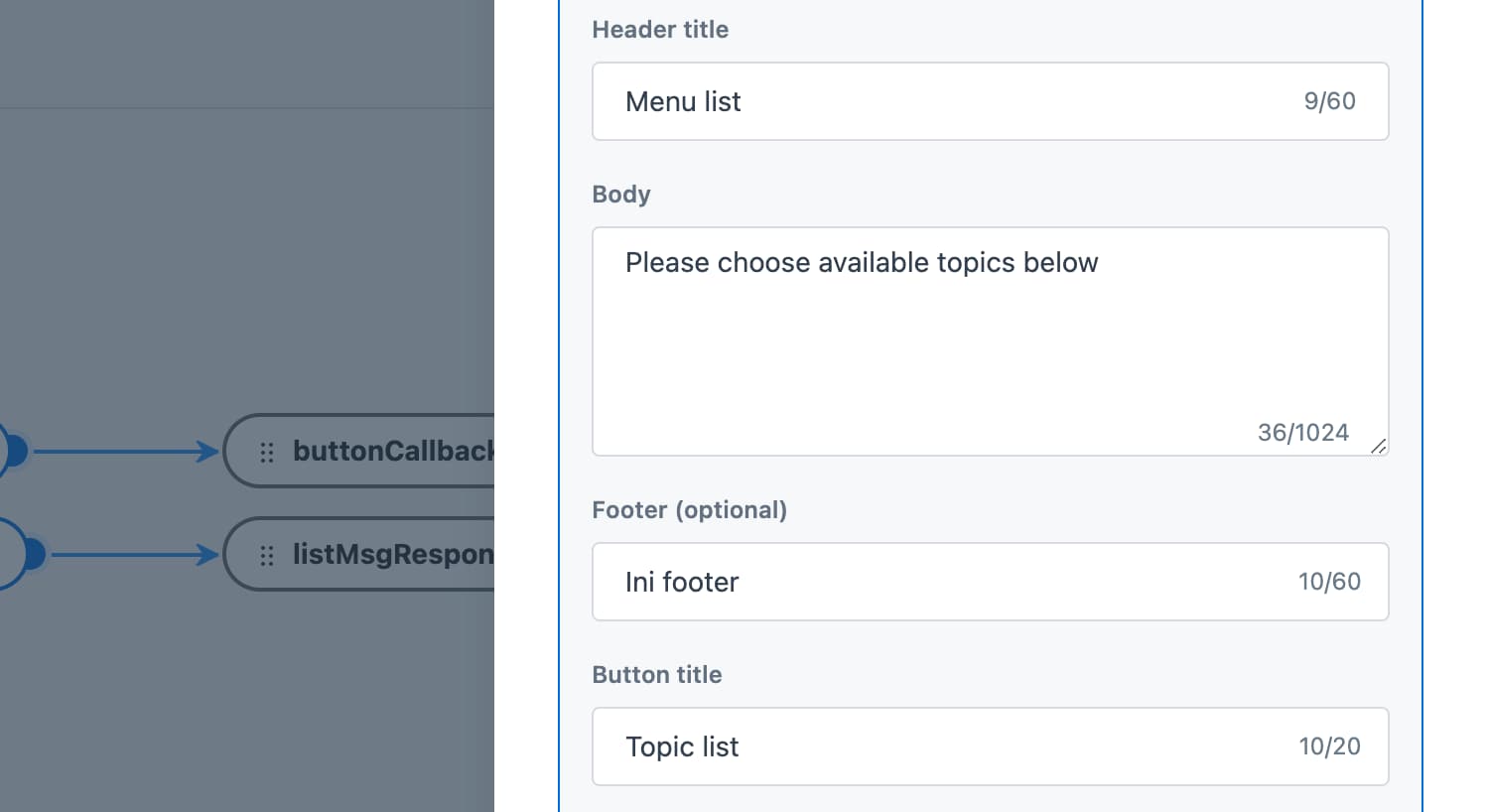Image resolution: width=1487 pixels, height=812 pixels.
Task: Focus the Footer field containing Ini footer
Action: [990, 582]
